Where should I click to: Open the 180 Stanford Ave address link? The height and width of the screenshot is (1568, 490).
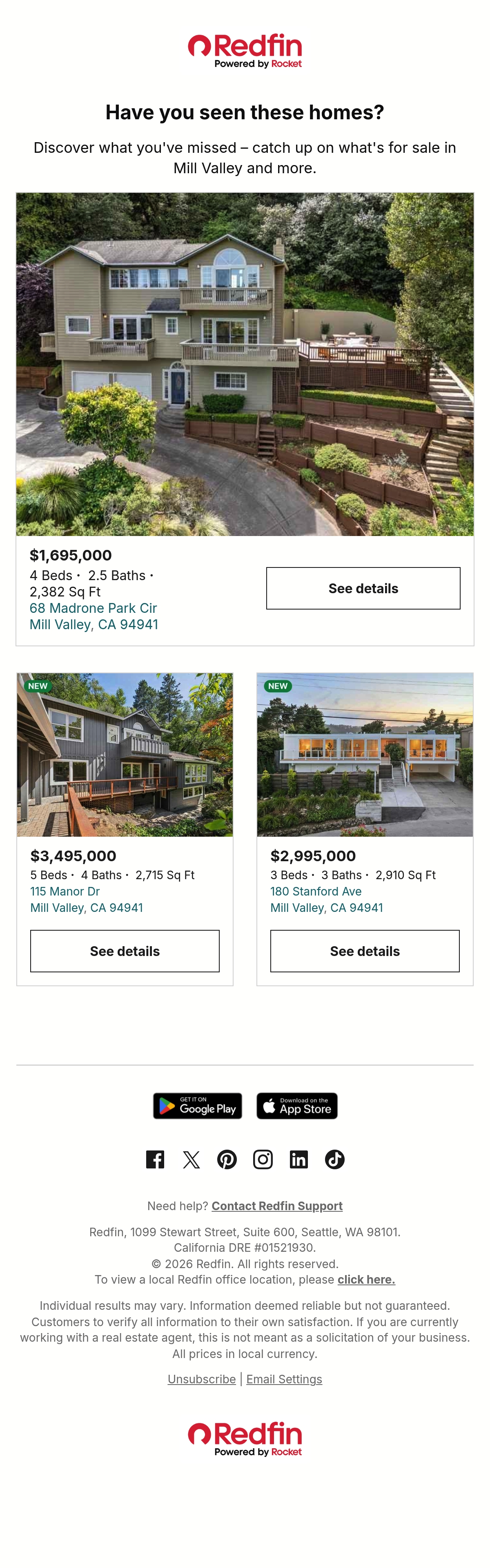327,899
